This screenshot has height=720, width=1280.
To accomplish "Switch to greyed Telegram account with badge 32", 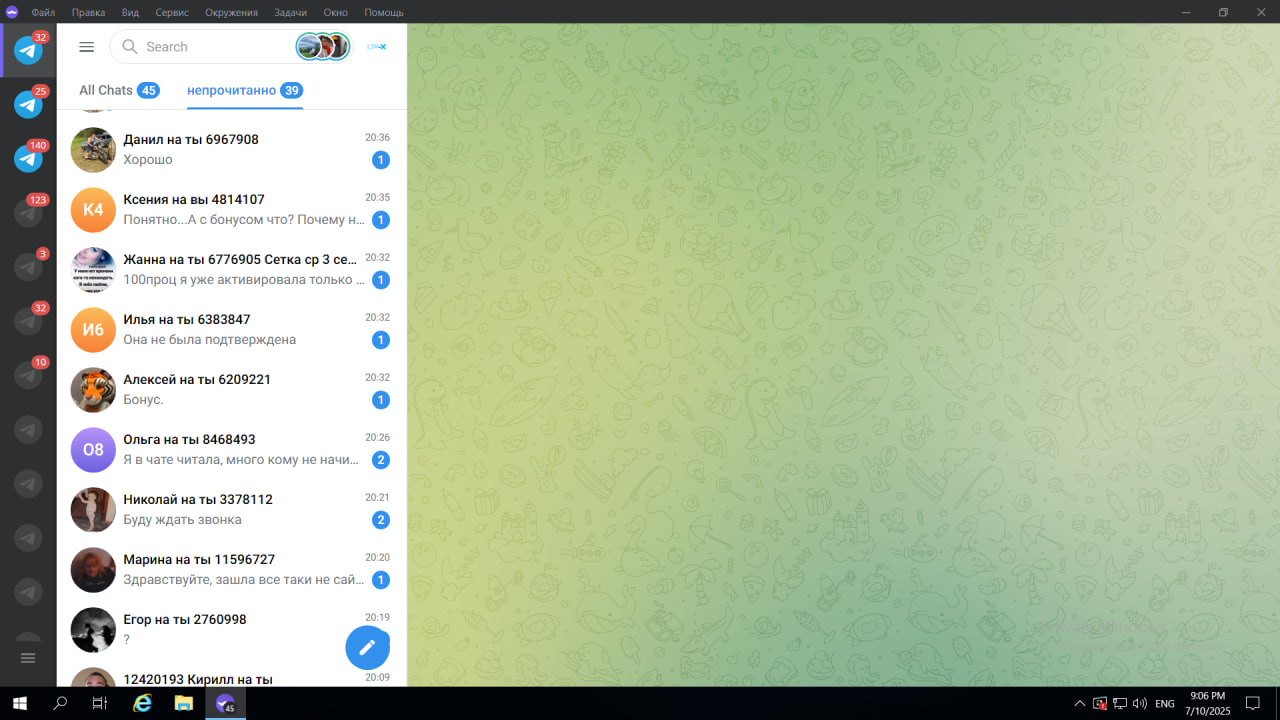I will point(28,320).
